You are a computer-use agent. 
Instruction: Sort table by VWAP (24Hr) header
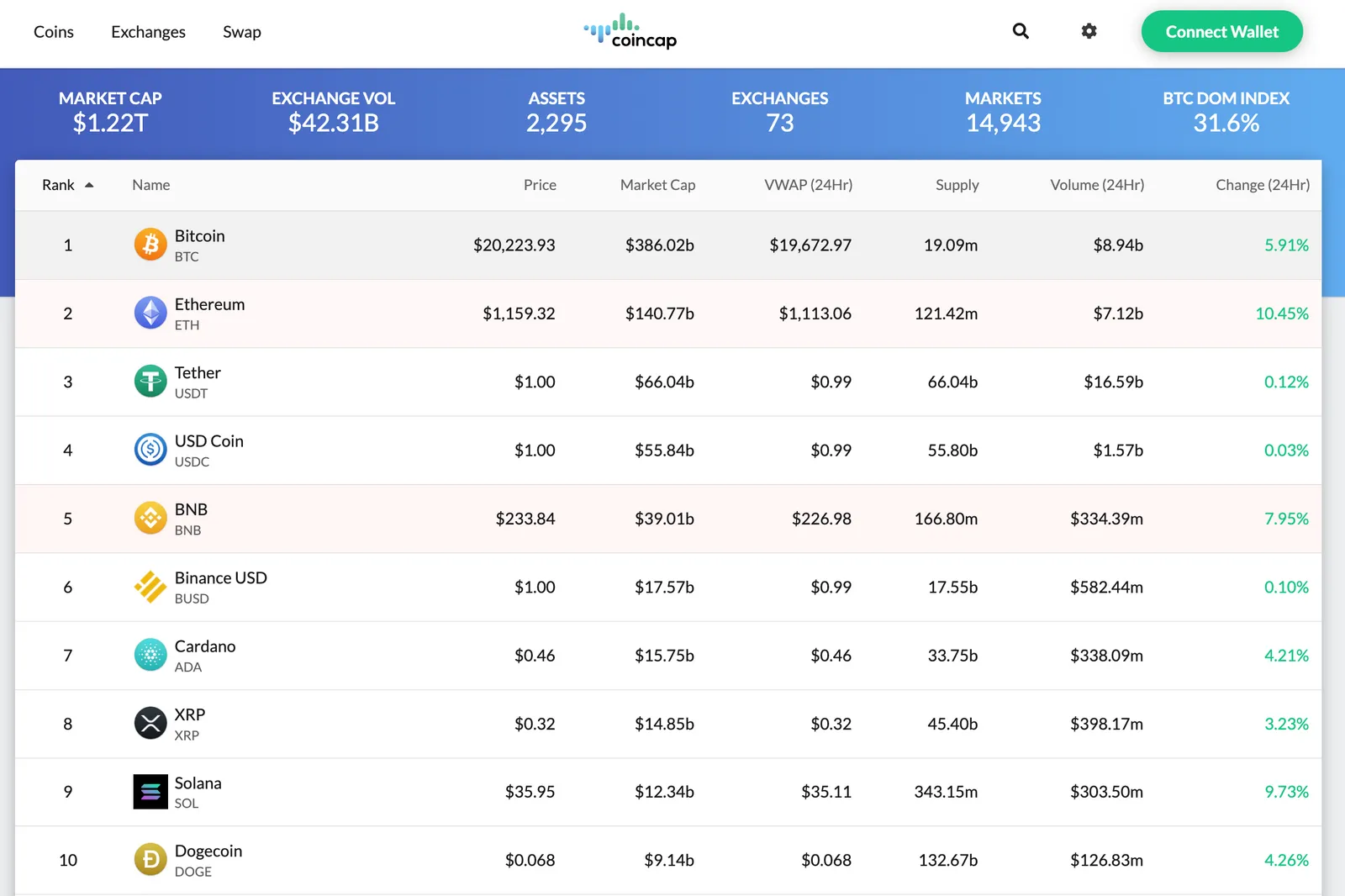click(808, 185)
